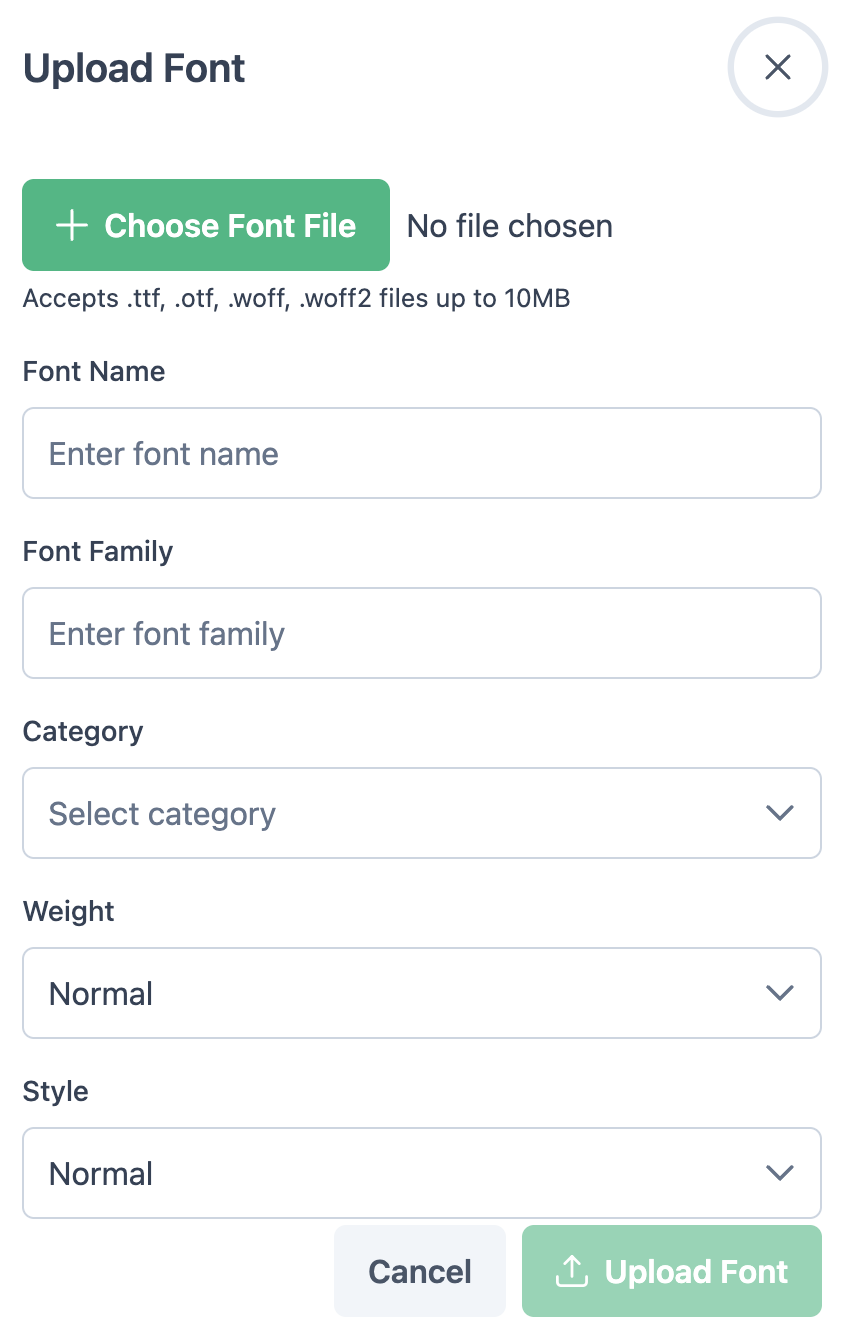Click the Weight label
This screenshot has width=848, height=1340.
(x=69, y=912)
